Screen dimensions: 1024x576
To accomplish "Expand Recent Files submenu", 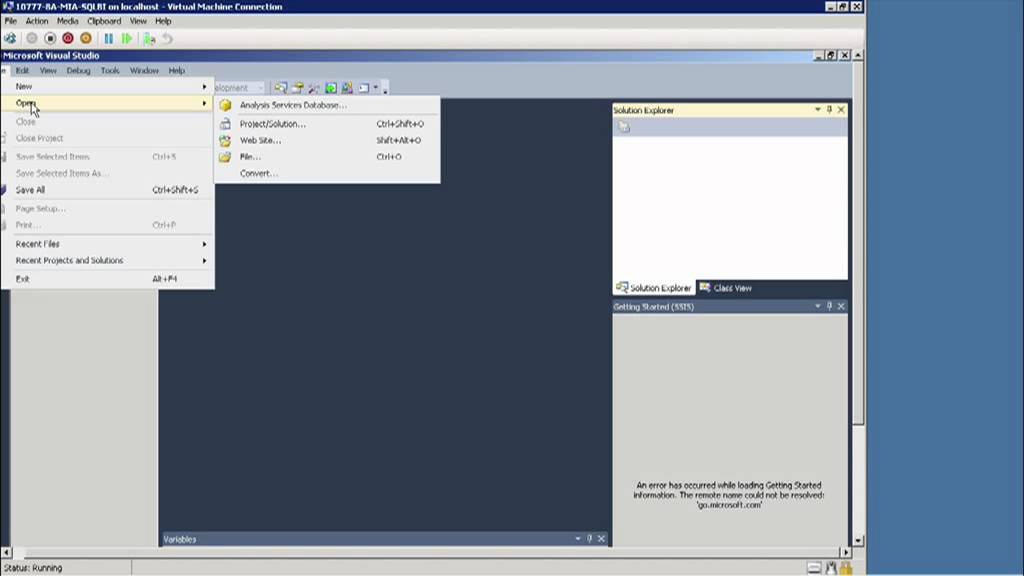I will click(x=107, y=244).
